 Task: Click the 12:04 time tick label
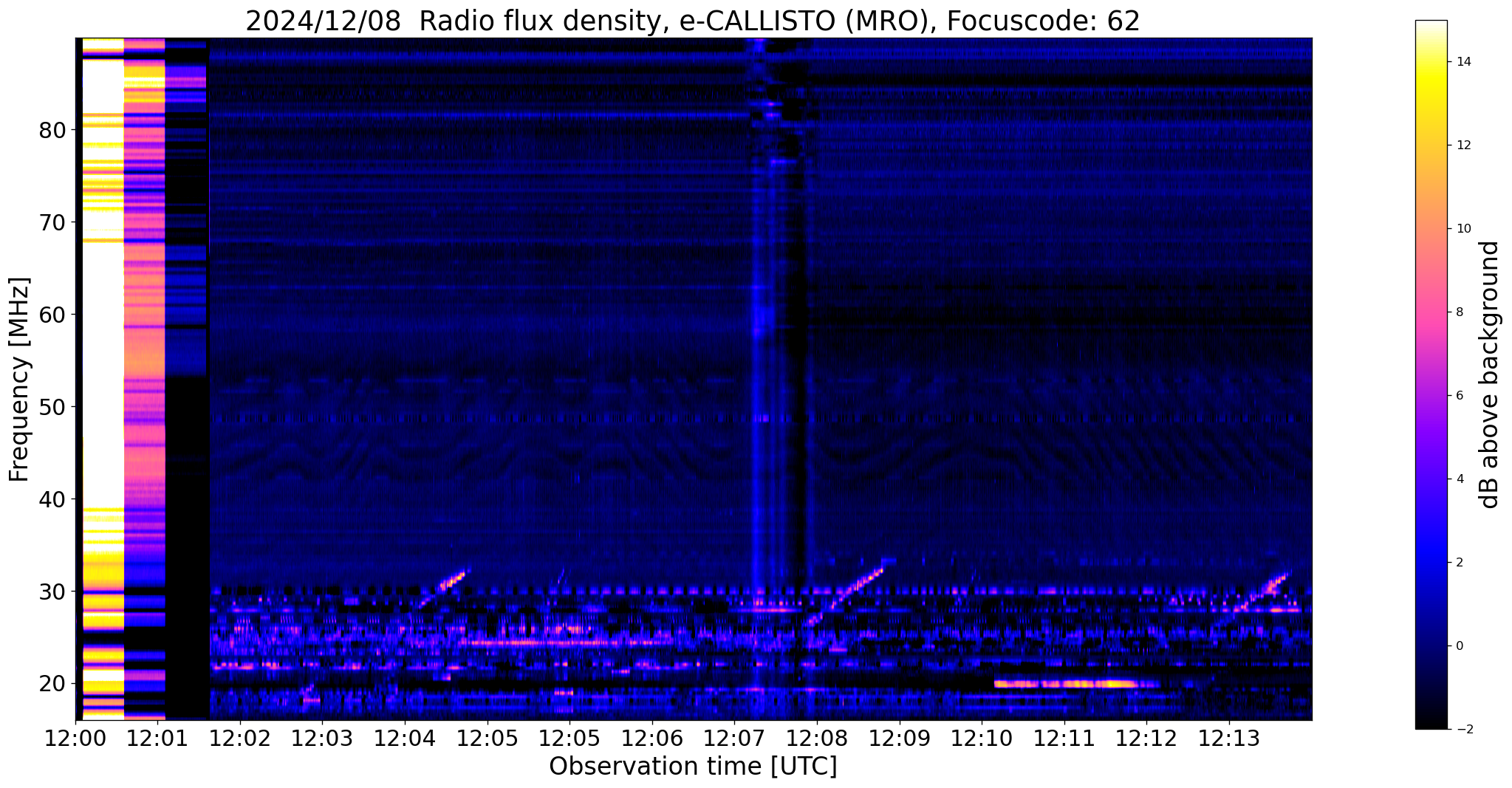[x=405, y=739]
